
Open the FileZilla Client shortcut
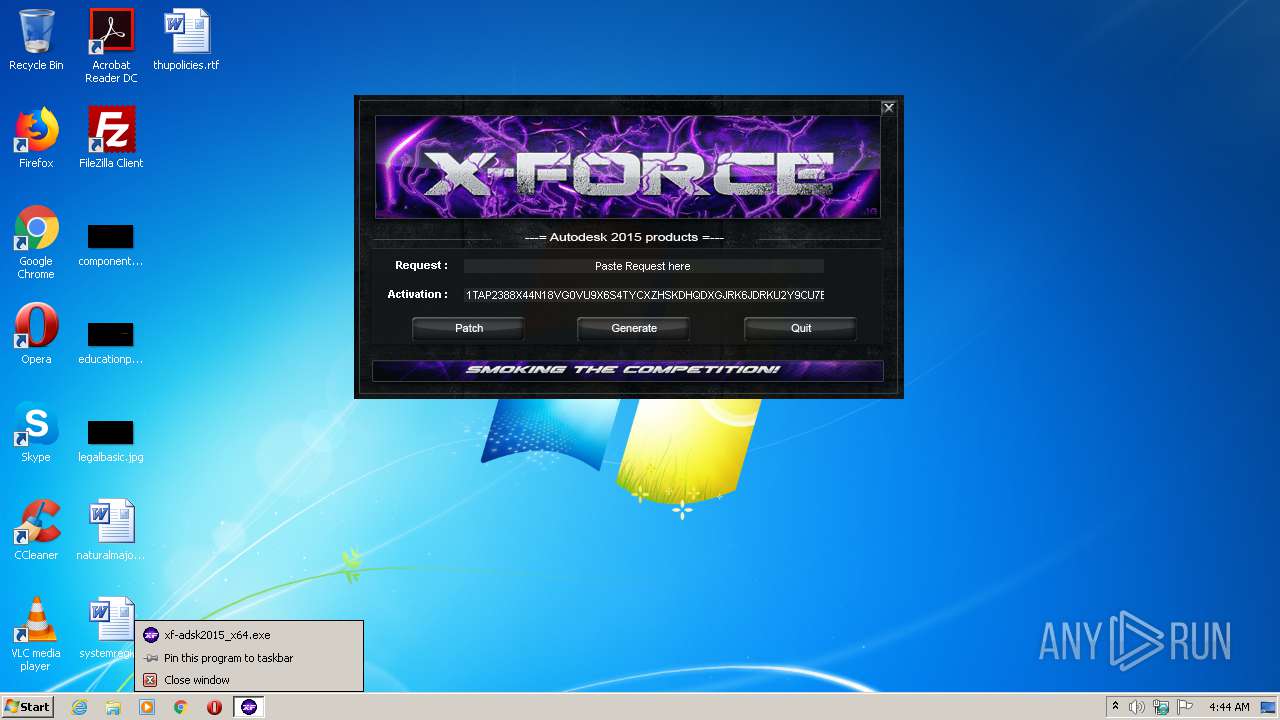click(111, 138)
